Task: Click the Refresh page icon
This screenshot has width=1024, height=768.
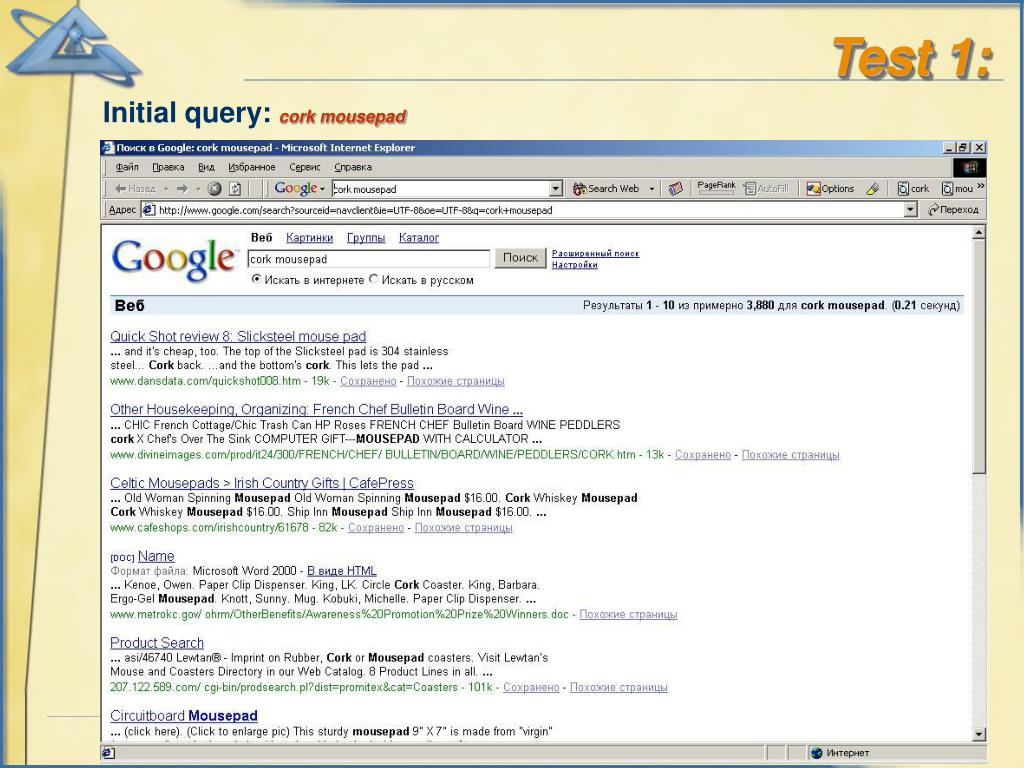Action: coord(235,189)
